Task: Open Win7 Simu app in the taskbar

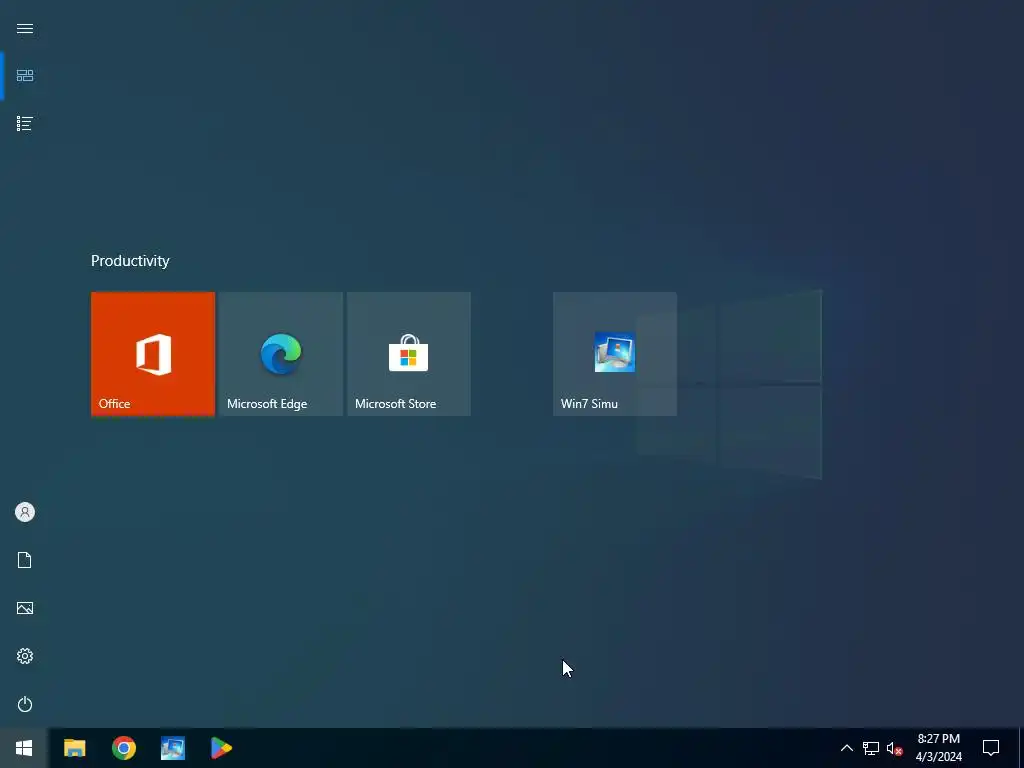Action: point(173,748)
